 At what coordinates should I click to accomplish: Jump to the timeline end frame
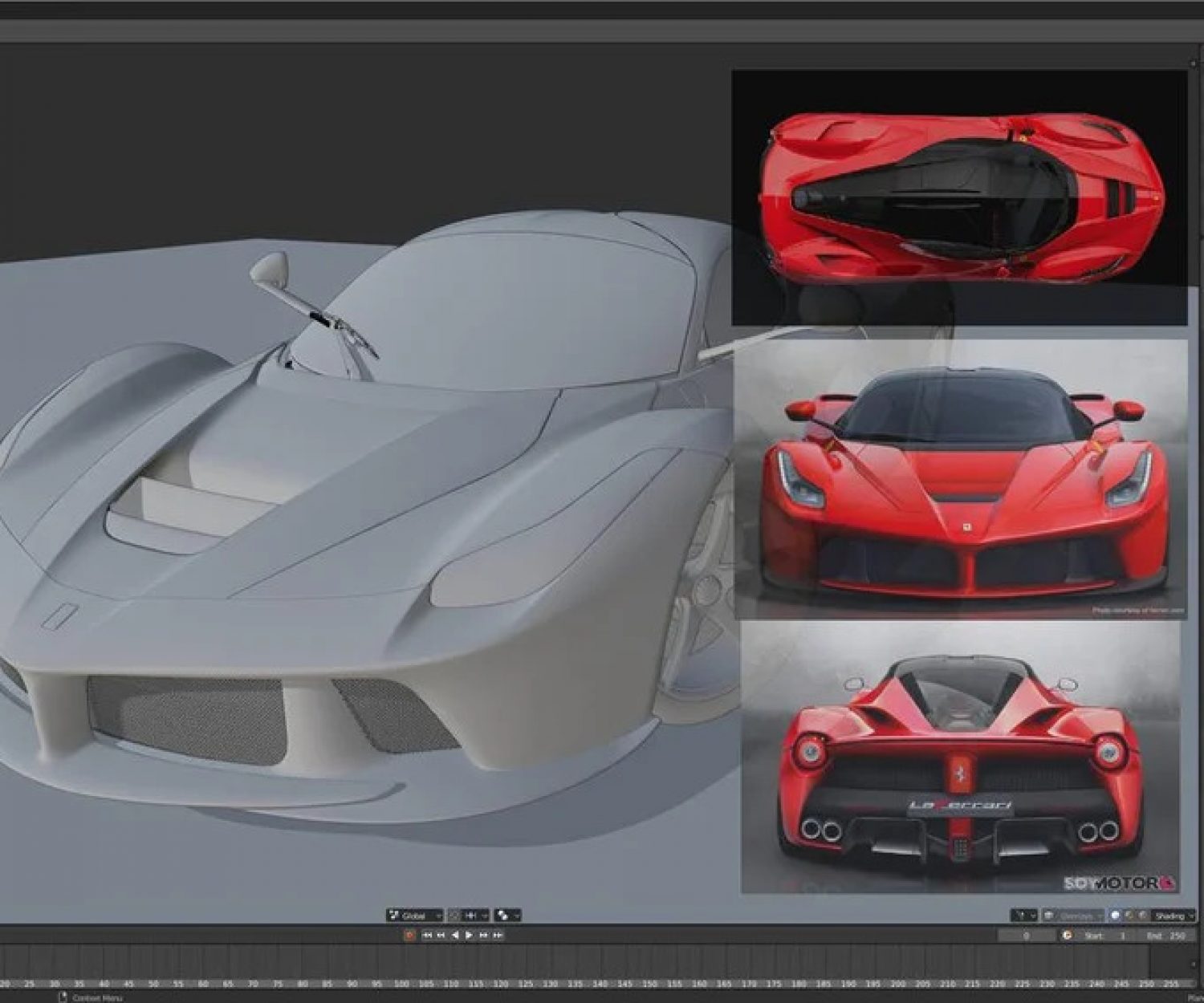point(498,935)
